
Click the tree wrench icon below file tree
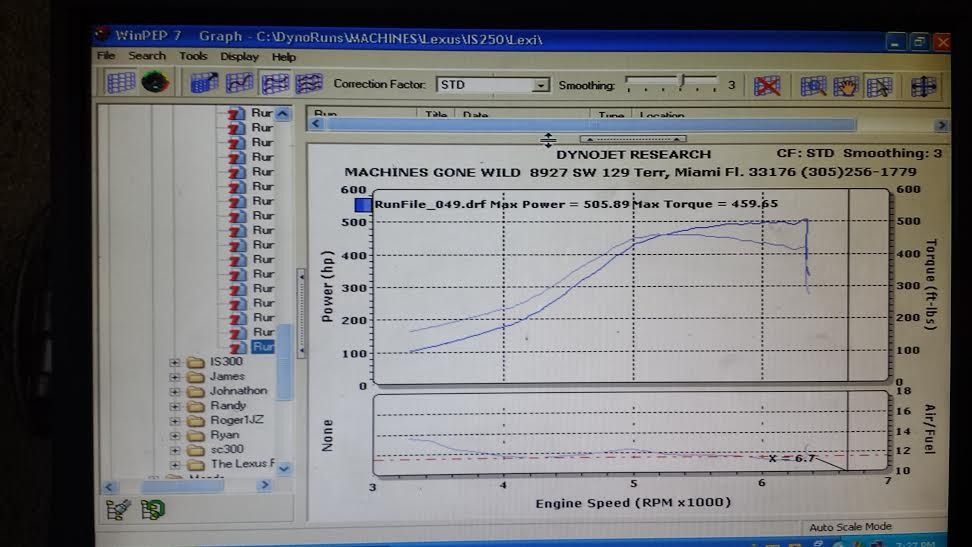[x=118, y=510]
